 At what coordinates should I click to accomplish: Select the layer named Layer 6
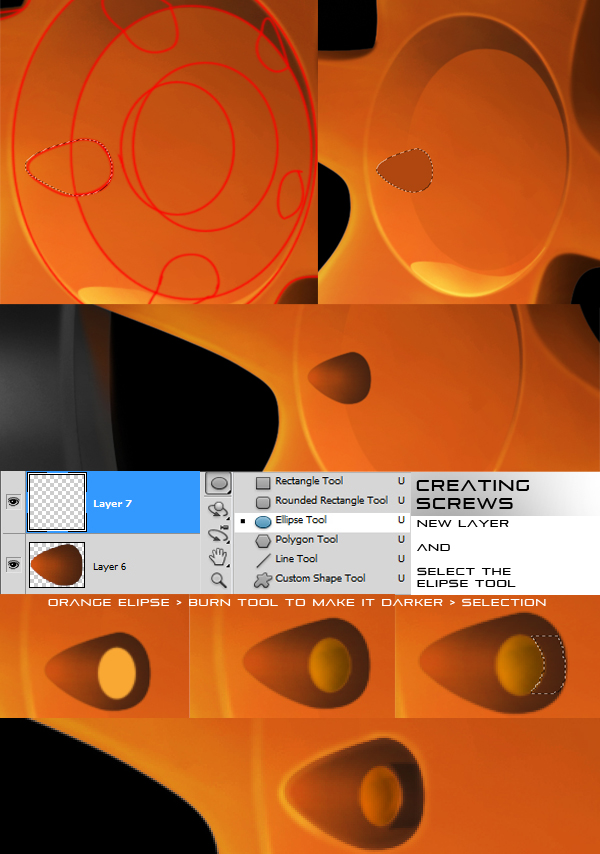[113, 565]
